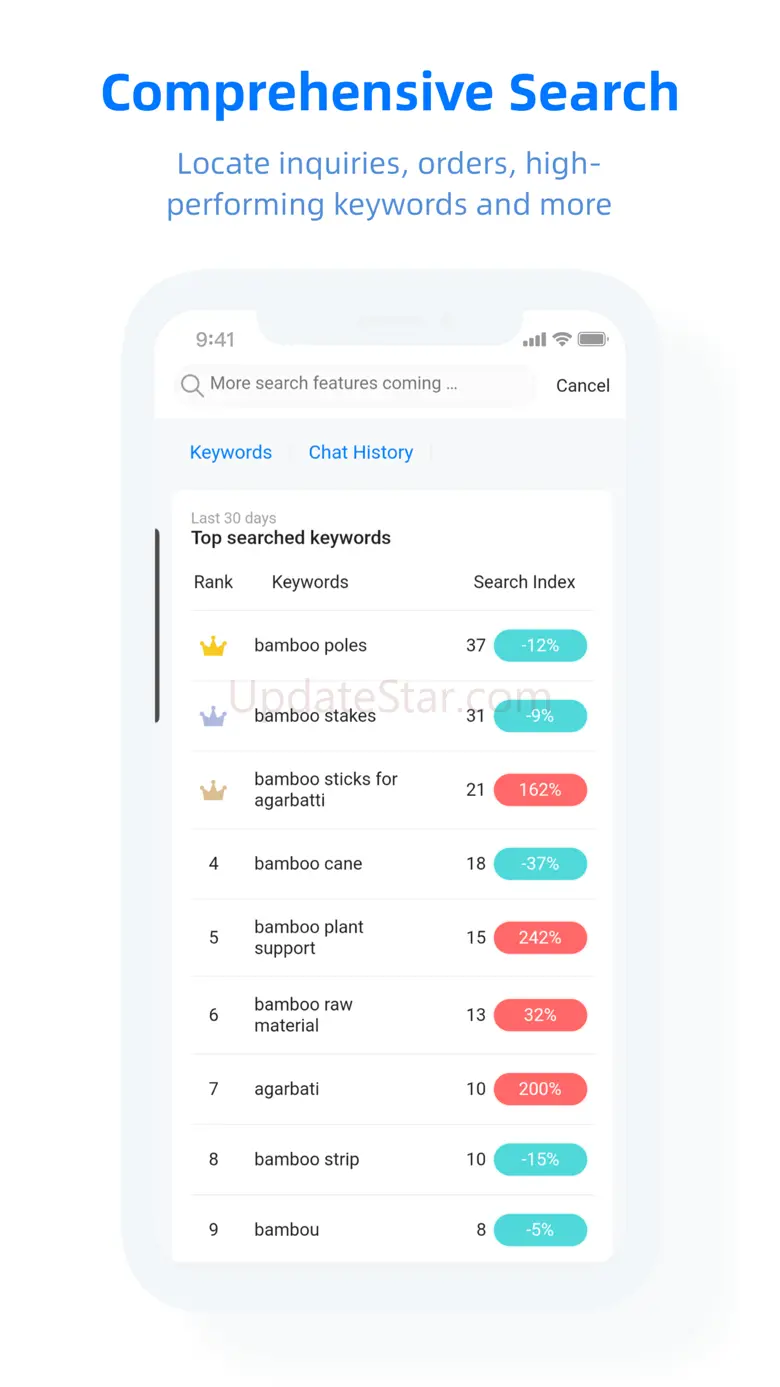Click the bronze crown rank icon
The image size is (780, 1387).
(x=213, y=791)
